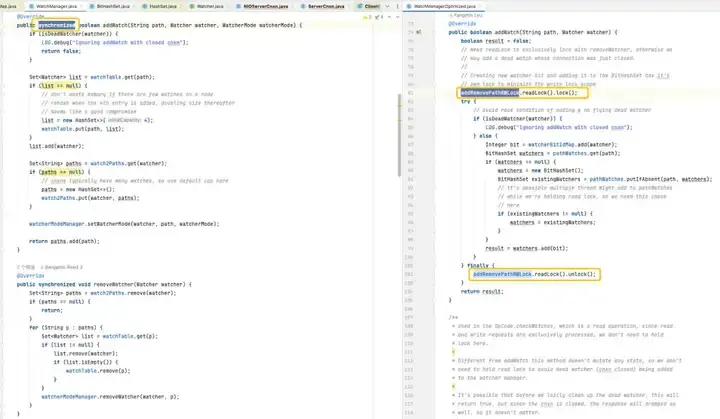
Task: Open the NIOServerCnxn.java tab
Action: [x=265, y=6]
